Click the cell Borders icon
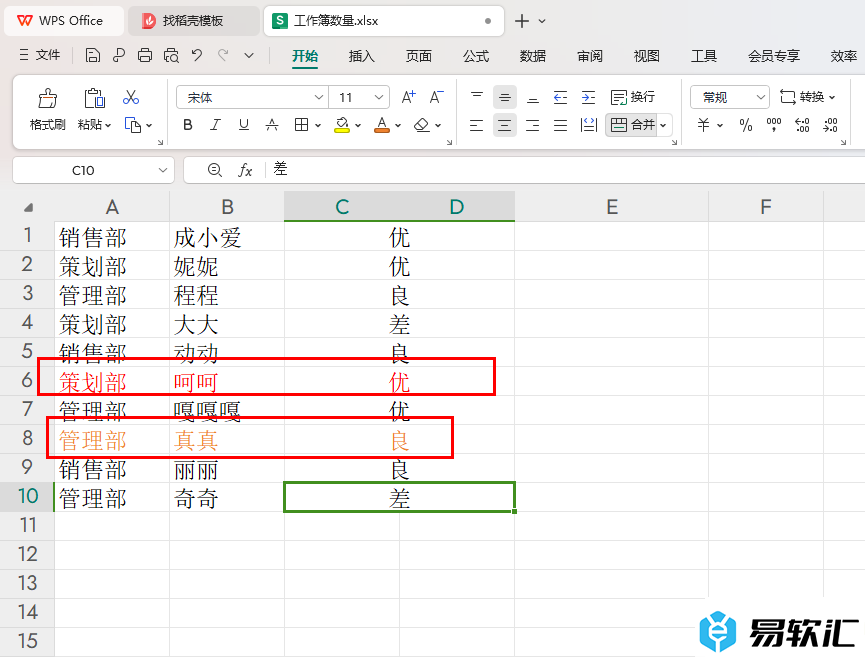The image size is (865, 657). click(x=301, y=125)
